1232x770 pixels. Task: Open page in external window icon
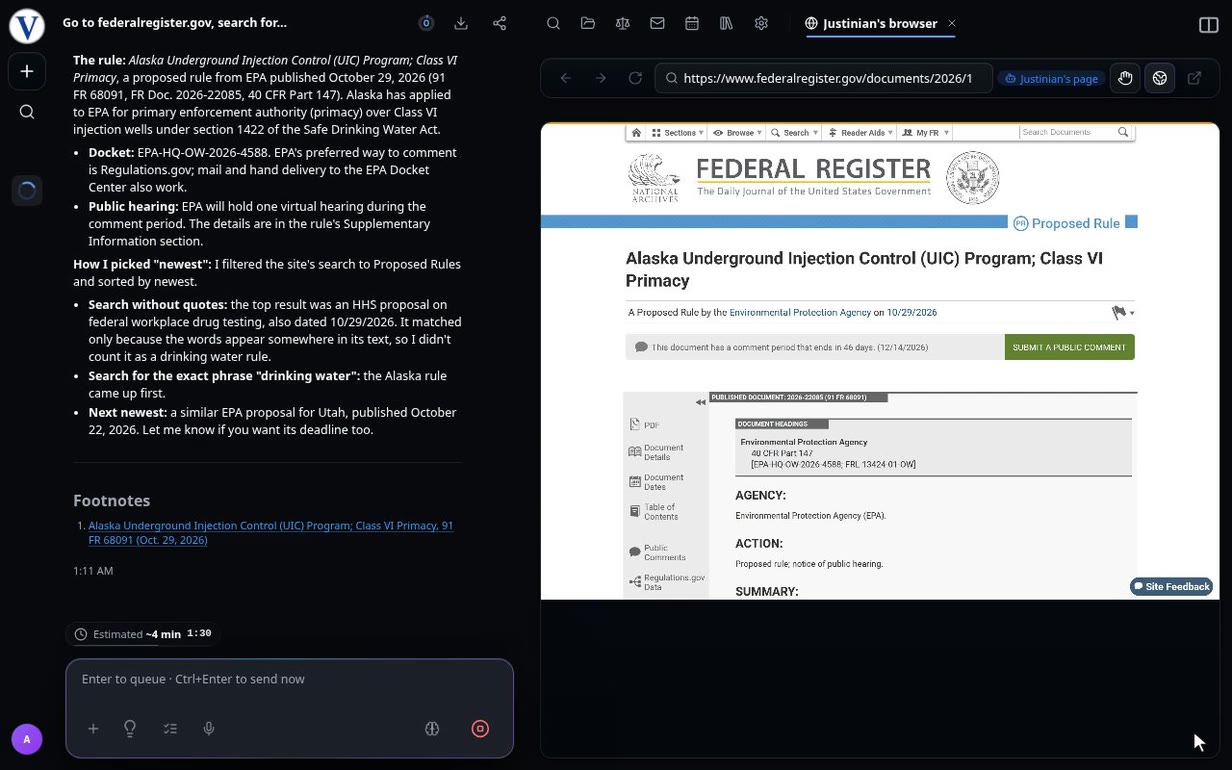pos(1195,78)
